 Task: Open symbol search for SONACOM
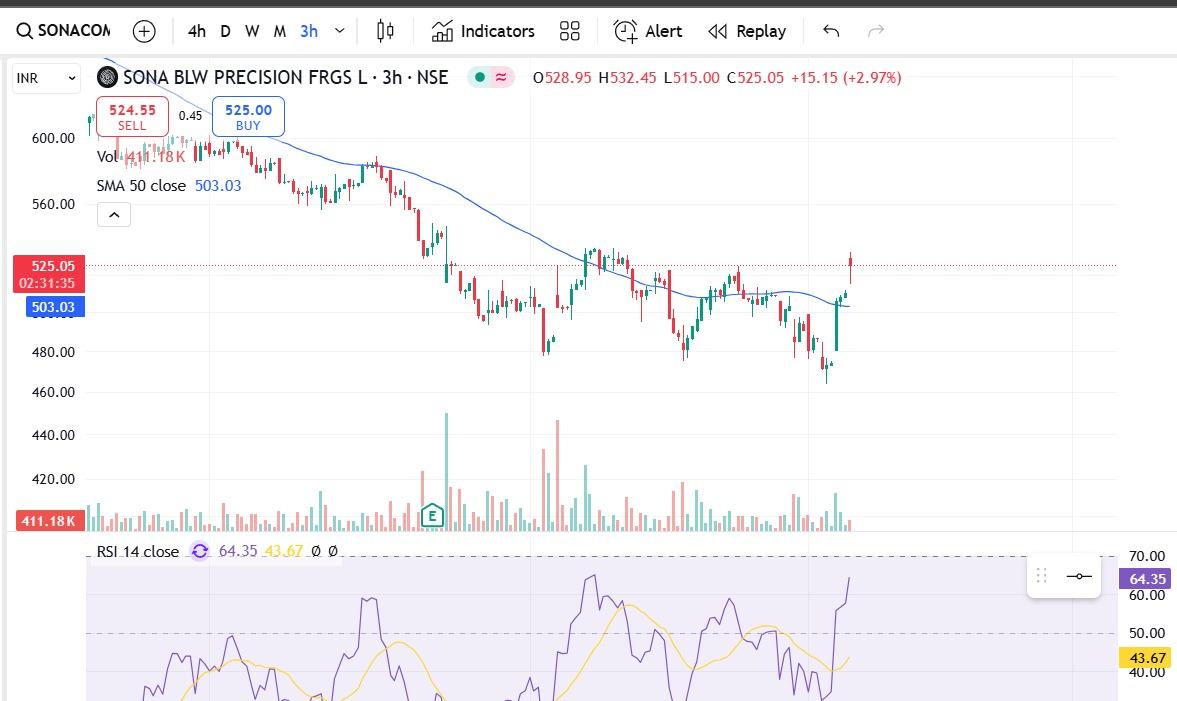point(63,31)
